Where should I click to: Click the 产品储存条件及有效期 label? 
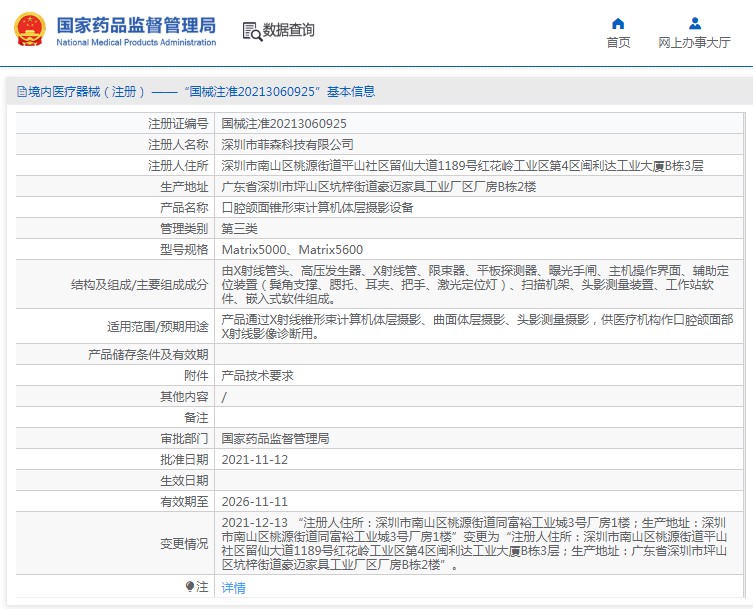[148, 354]
